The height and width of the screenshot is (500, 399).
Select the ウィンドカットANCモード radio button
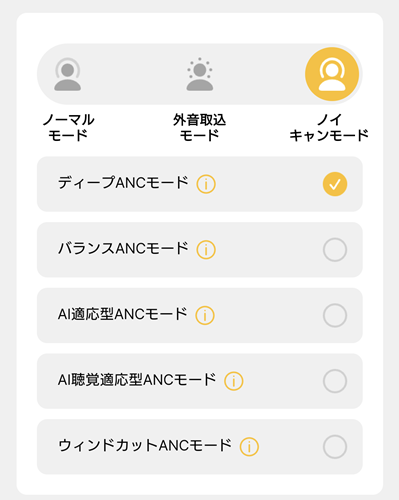point(335,447)
